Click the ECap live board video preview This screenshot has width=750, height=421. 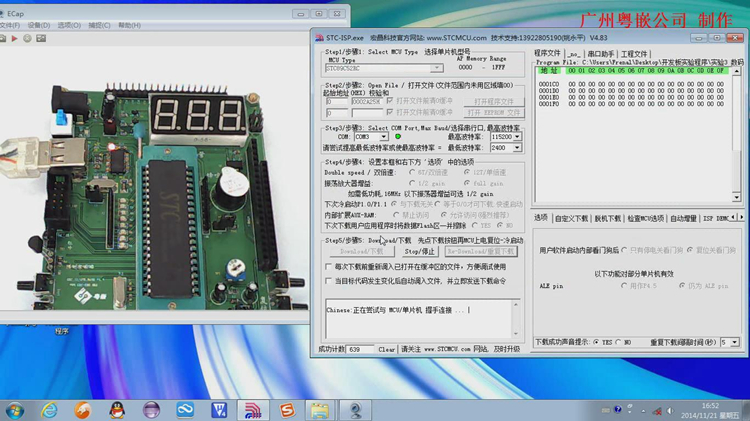click(x=154, y=178)
